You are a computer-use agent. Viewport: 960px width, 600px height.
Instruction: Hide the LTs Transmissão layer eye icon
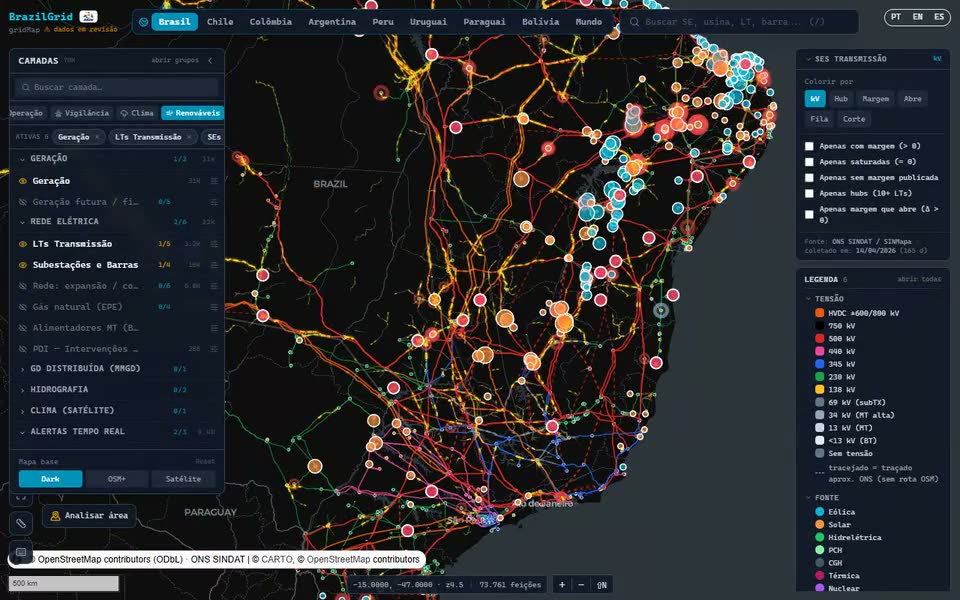point(23,244)
